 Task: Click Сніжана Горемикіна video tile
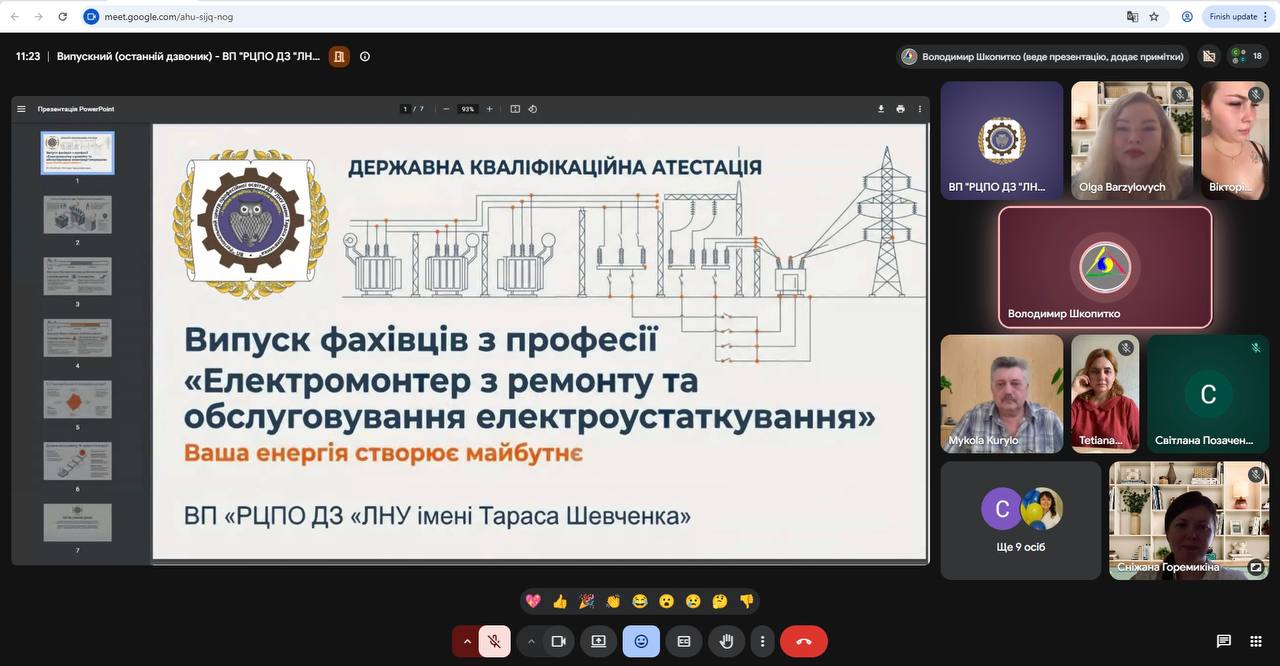[x=1189, y=520]
